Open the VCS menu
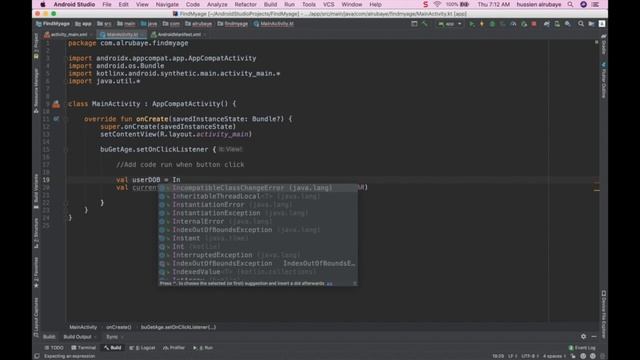 pos(329,4)
